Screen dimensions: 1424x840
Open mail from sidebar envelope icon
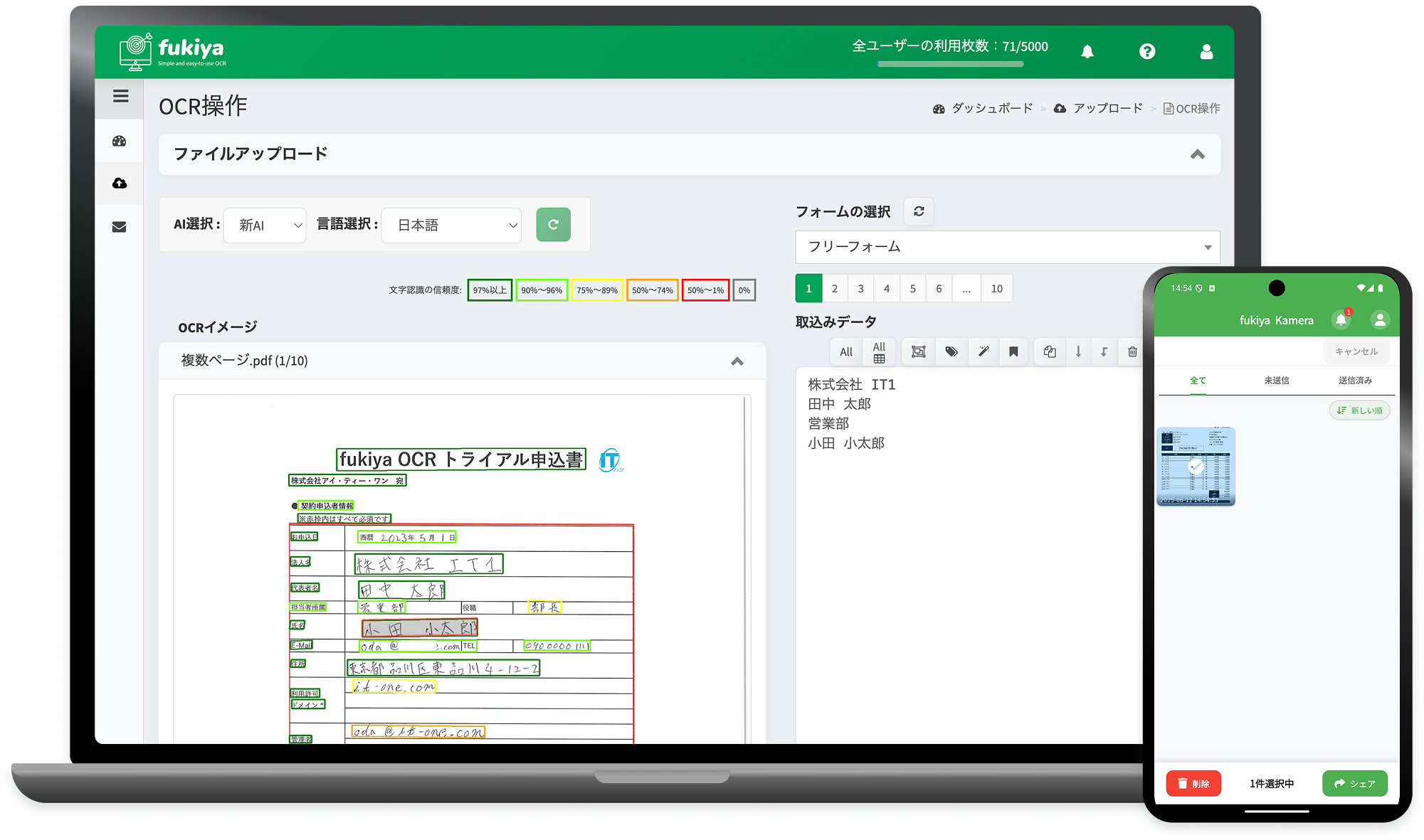[120, 227]
